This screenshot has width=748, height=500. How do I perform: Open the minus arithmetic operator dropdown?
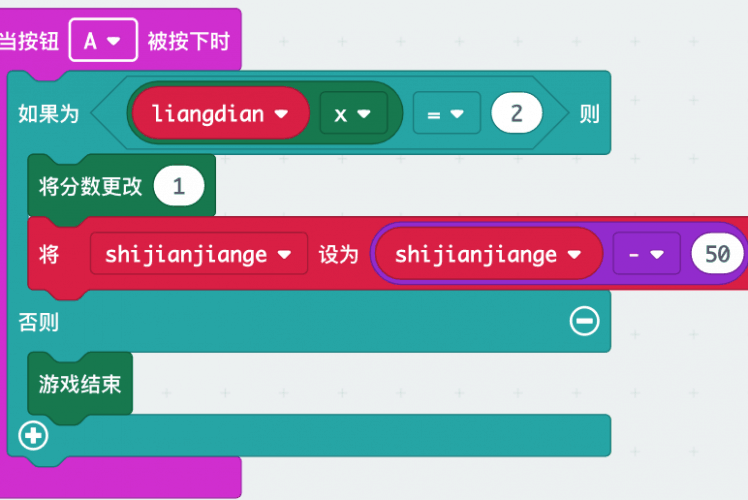pos(646,254)
